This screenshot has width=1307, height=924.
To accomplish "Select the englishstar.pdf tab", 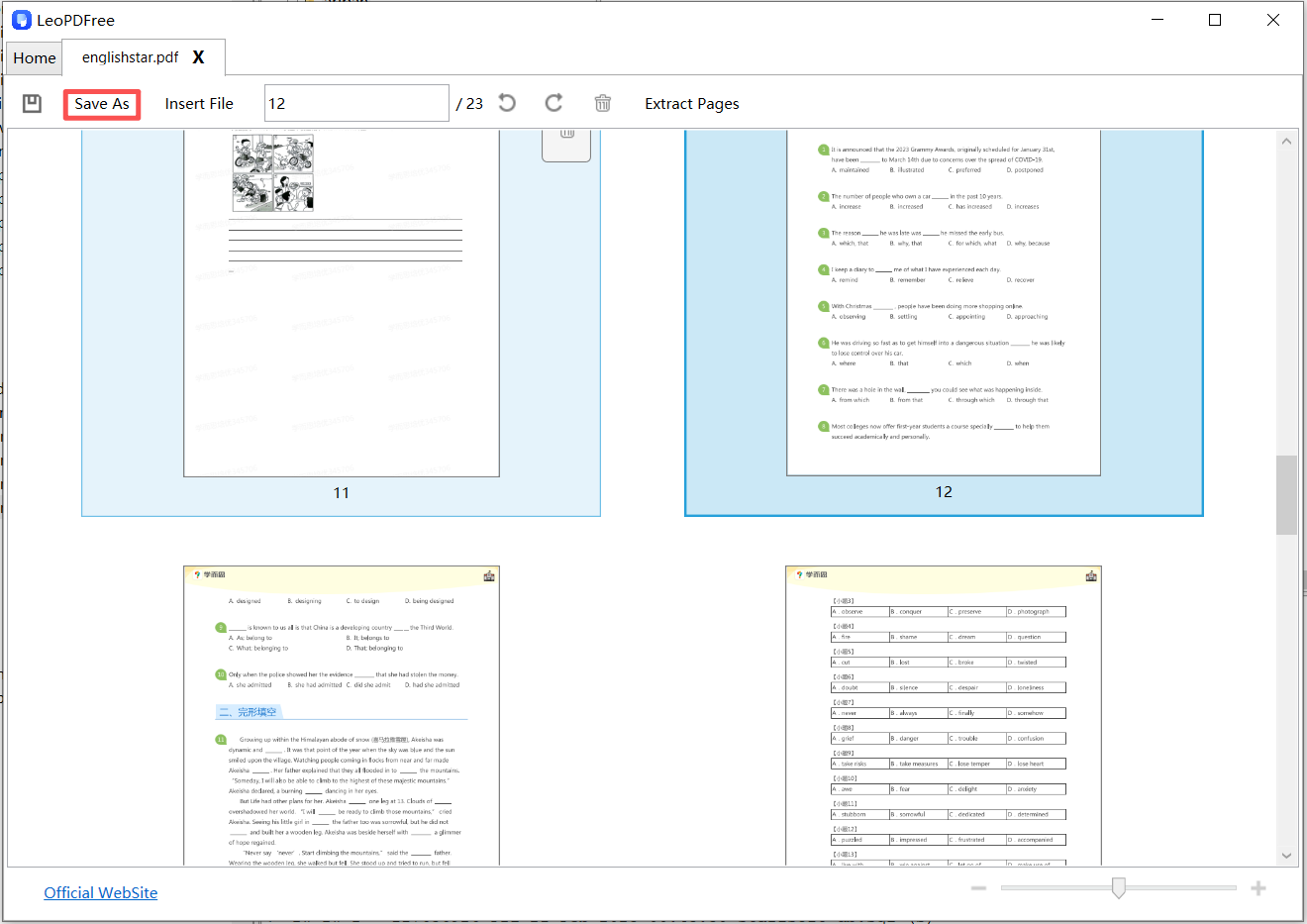I will click(x=129, y=57).
